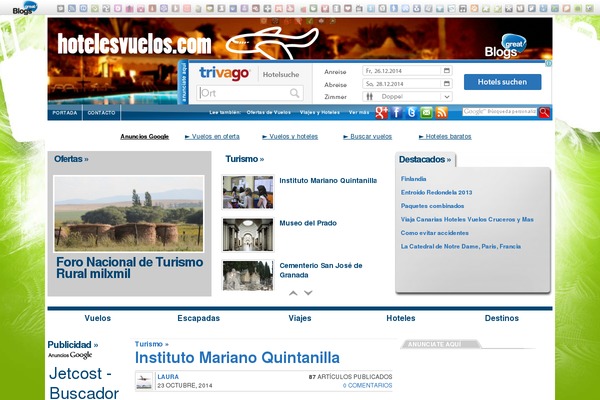Open the Facebook icon in navigation bar

(396, 113)
